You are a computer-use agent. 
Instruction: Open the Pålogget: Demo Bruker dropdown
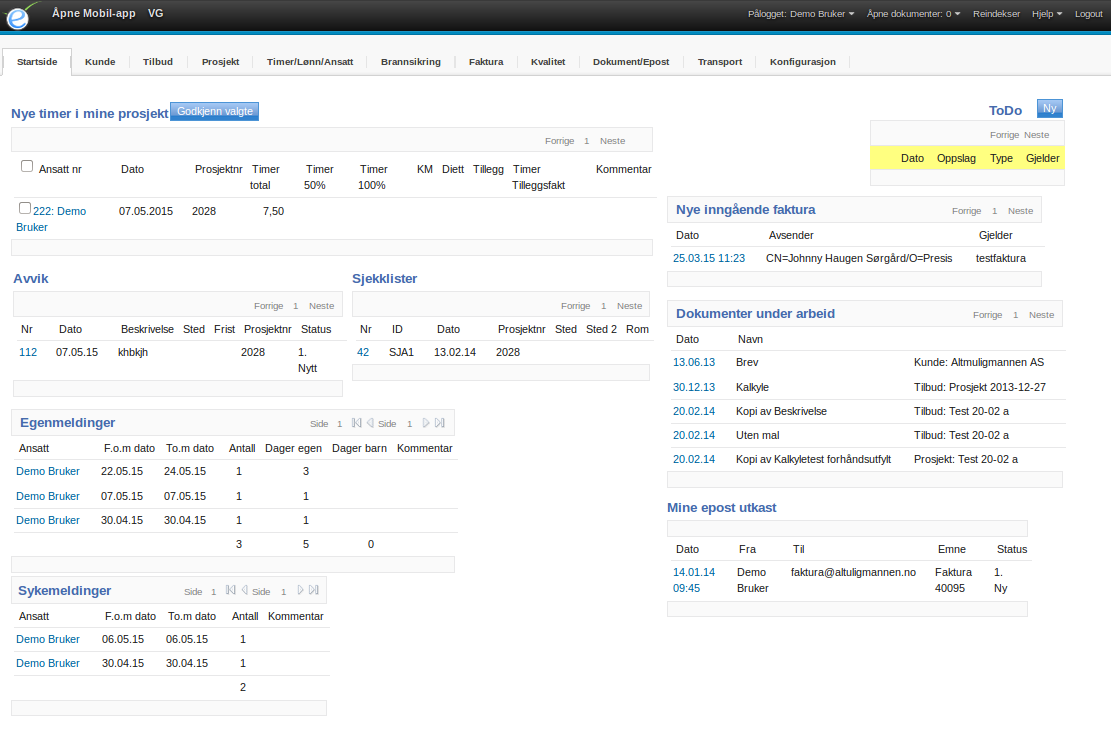pos(801,14)
